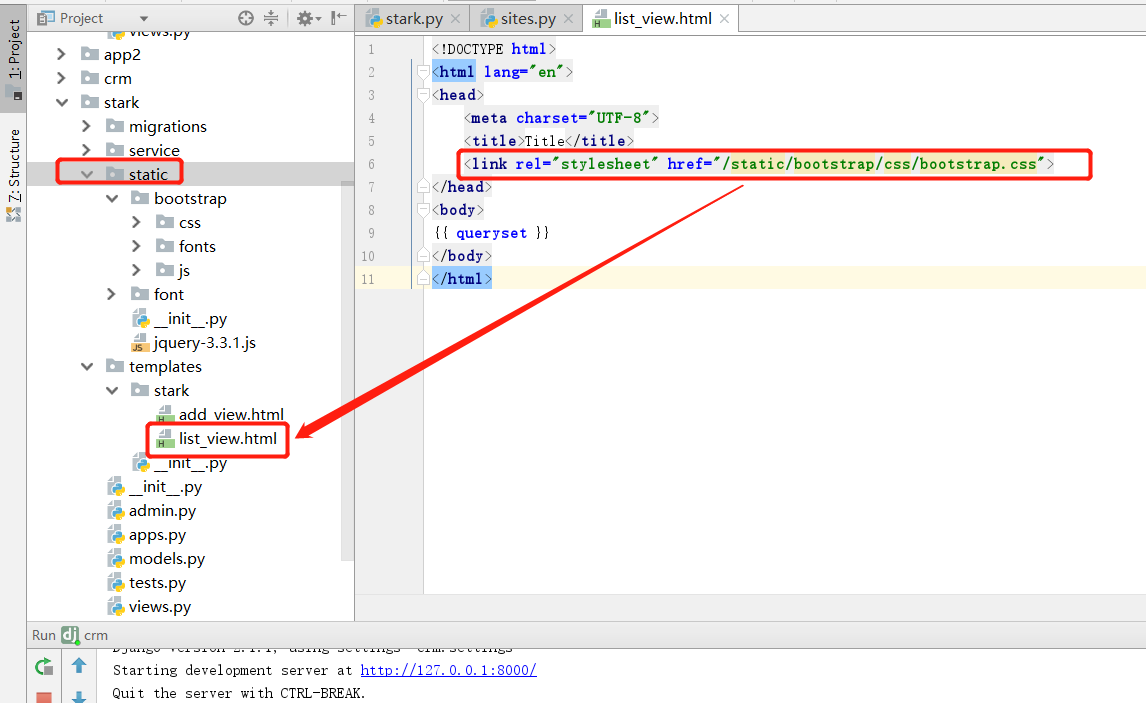1146x703 pixels.
Task: Collapse the static folder
Action: [x=87, y=174]
